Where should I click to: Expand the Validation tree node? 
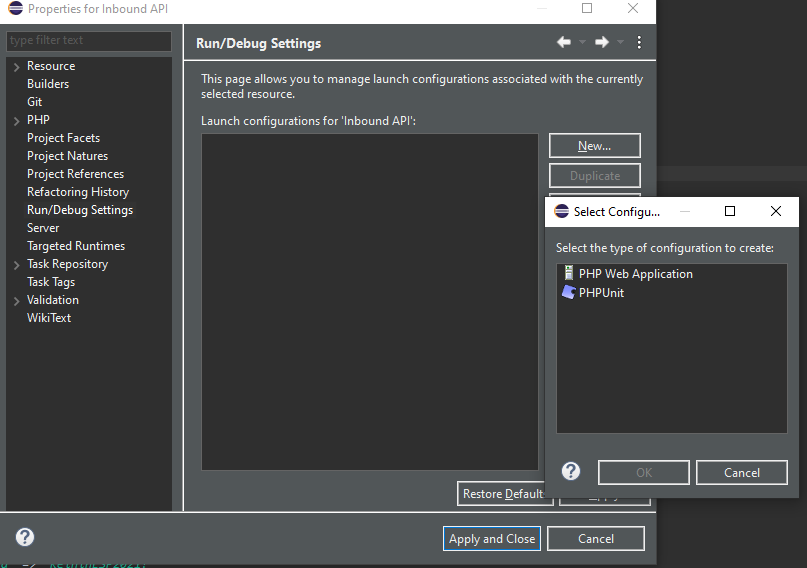16,301
